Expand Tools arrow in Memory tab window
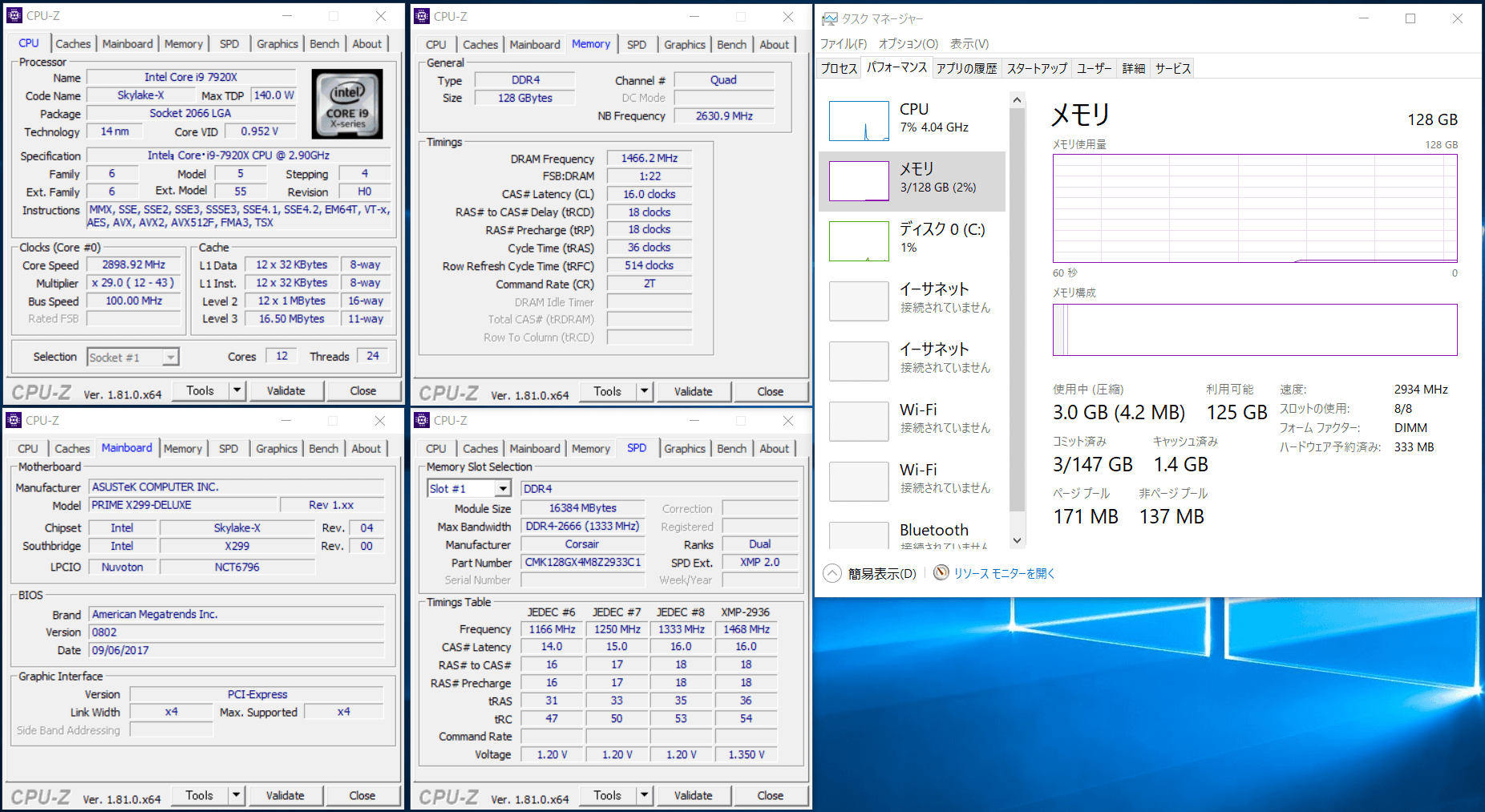This screenshot has width=1485, height=812. click(x=644, y=391)
